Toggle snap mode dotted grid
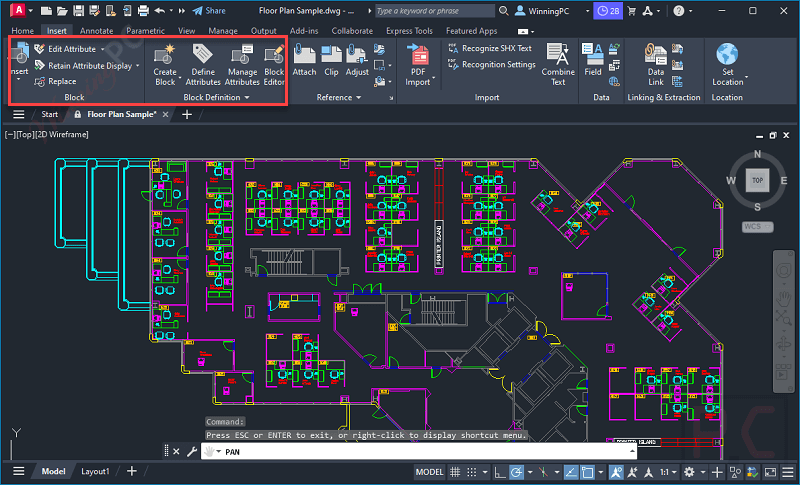This screenshot has width=800, height=485. tap(472, 472)
